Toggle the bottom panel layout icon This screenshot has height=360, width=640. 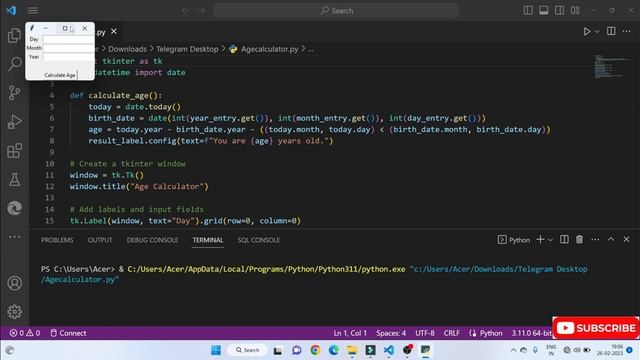544,11
